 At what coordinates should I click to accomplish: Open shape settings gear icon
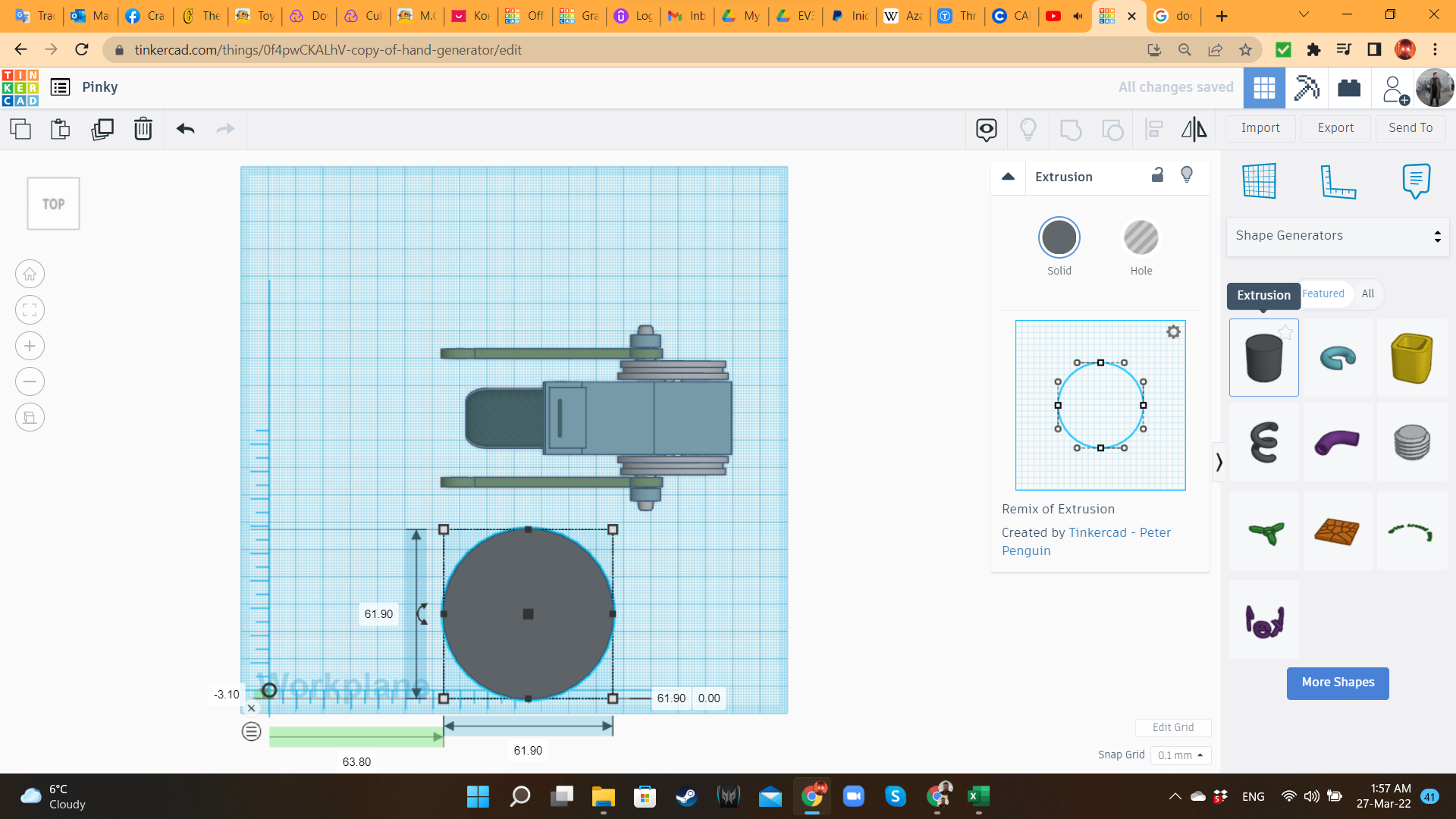(x=1173, y=332)
